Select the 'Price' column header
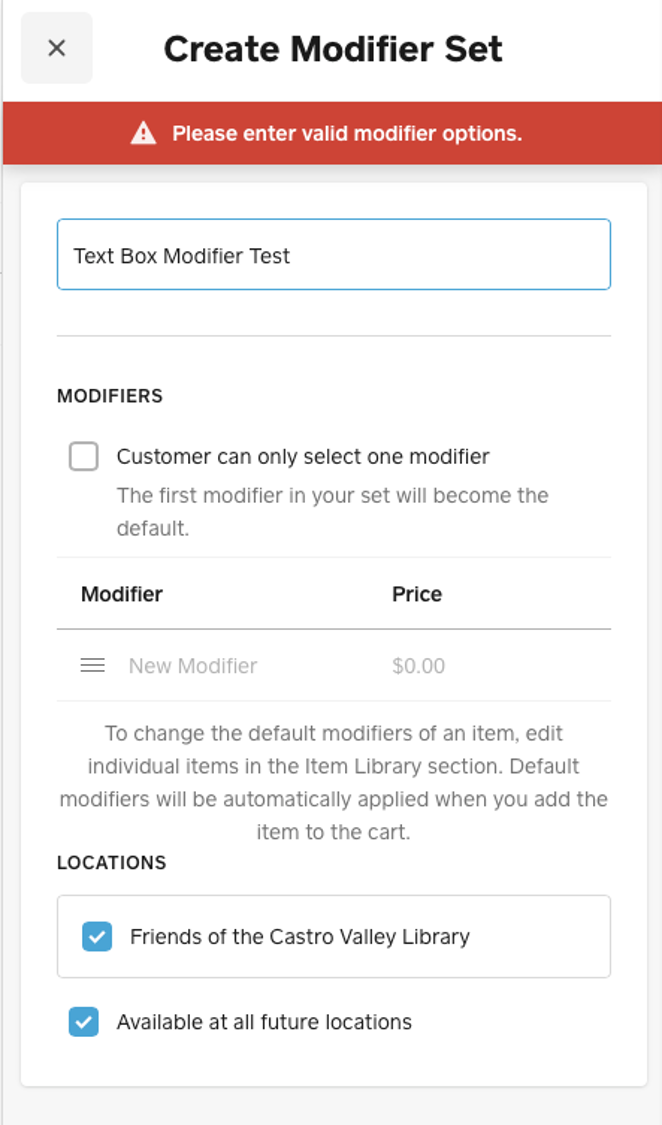 (x=417, y=594)
